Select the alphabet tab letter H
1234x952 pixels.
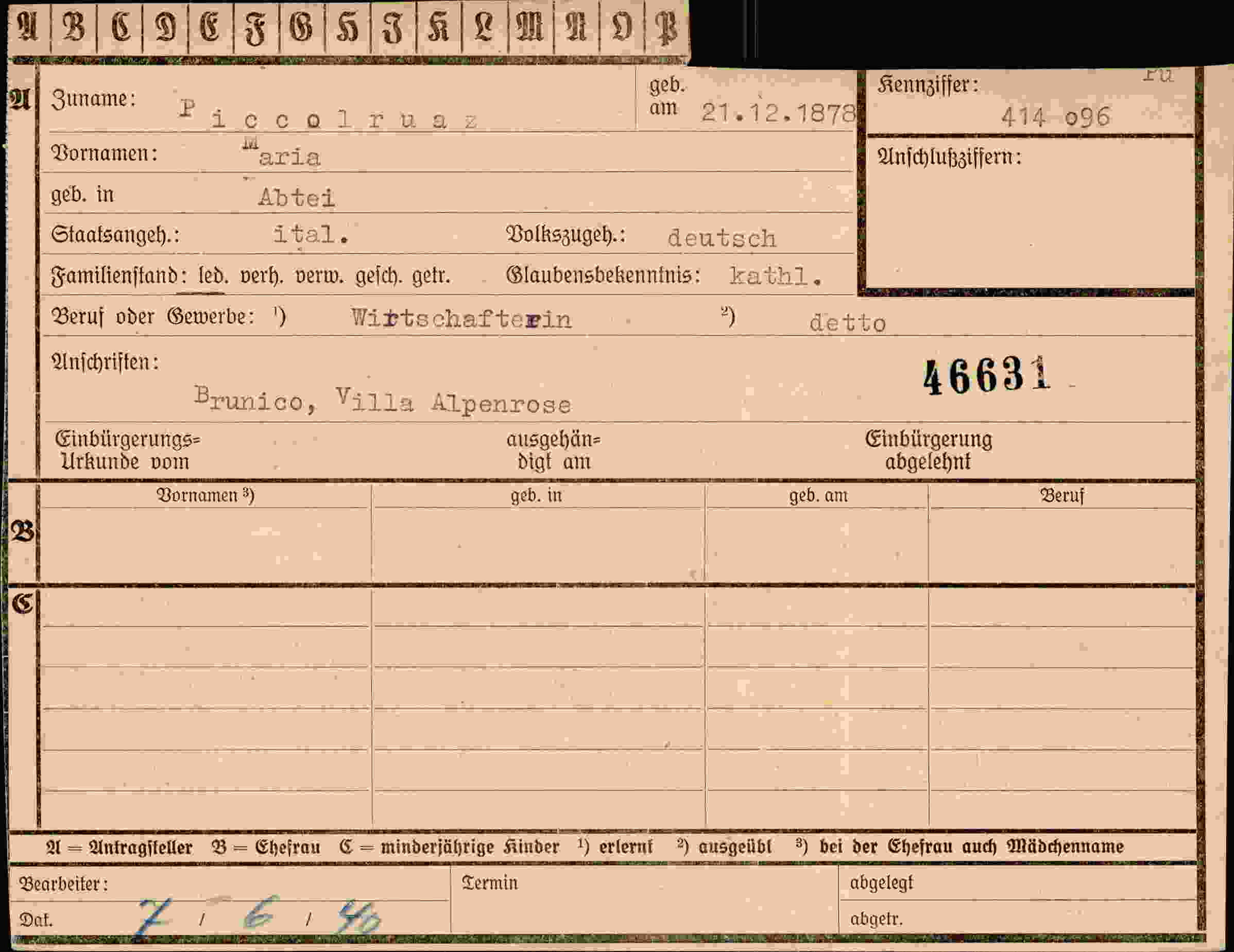(348, 27)
